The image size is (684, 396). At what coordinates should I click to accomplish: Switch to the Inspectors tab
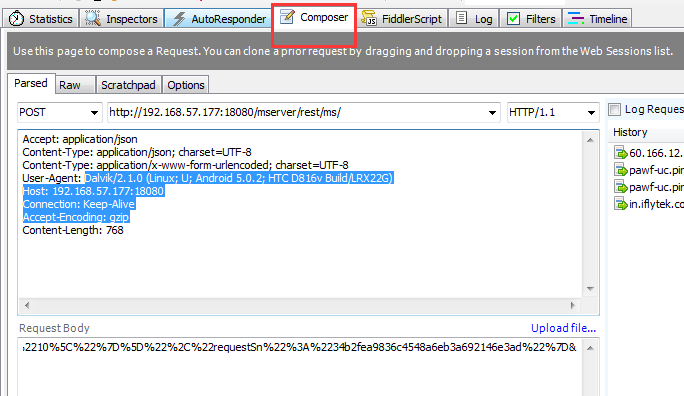pyautogui.click(x=122, y=19)
